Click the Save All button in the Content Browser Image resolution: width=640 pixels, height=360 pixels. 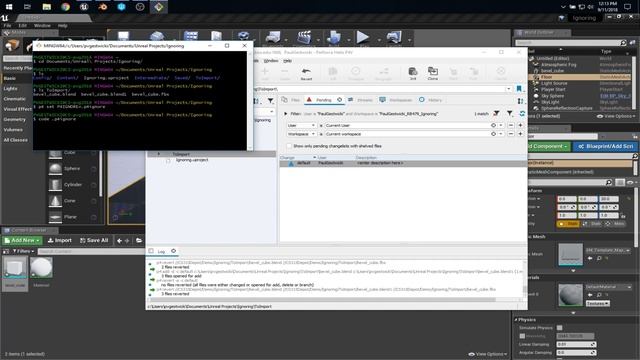[94, 240]
